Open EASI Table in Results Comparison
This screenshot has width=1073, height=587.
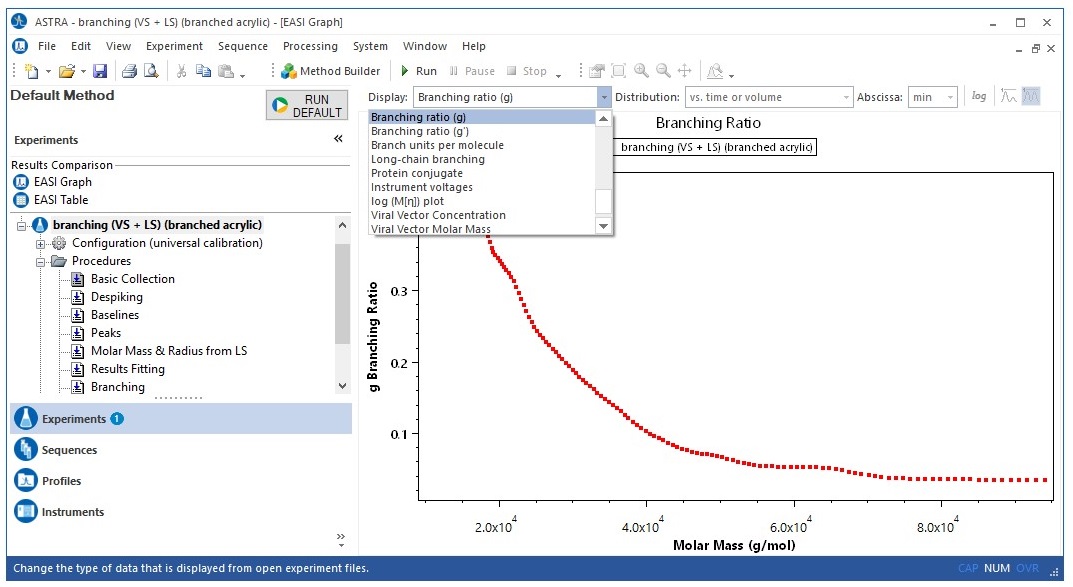click(x=51, y=200)
